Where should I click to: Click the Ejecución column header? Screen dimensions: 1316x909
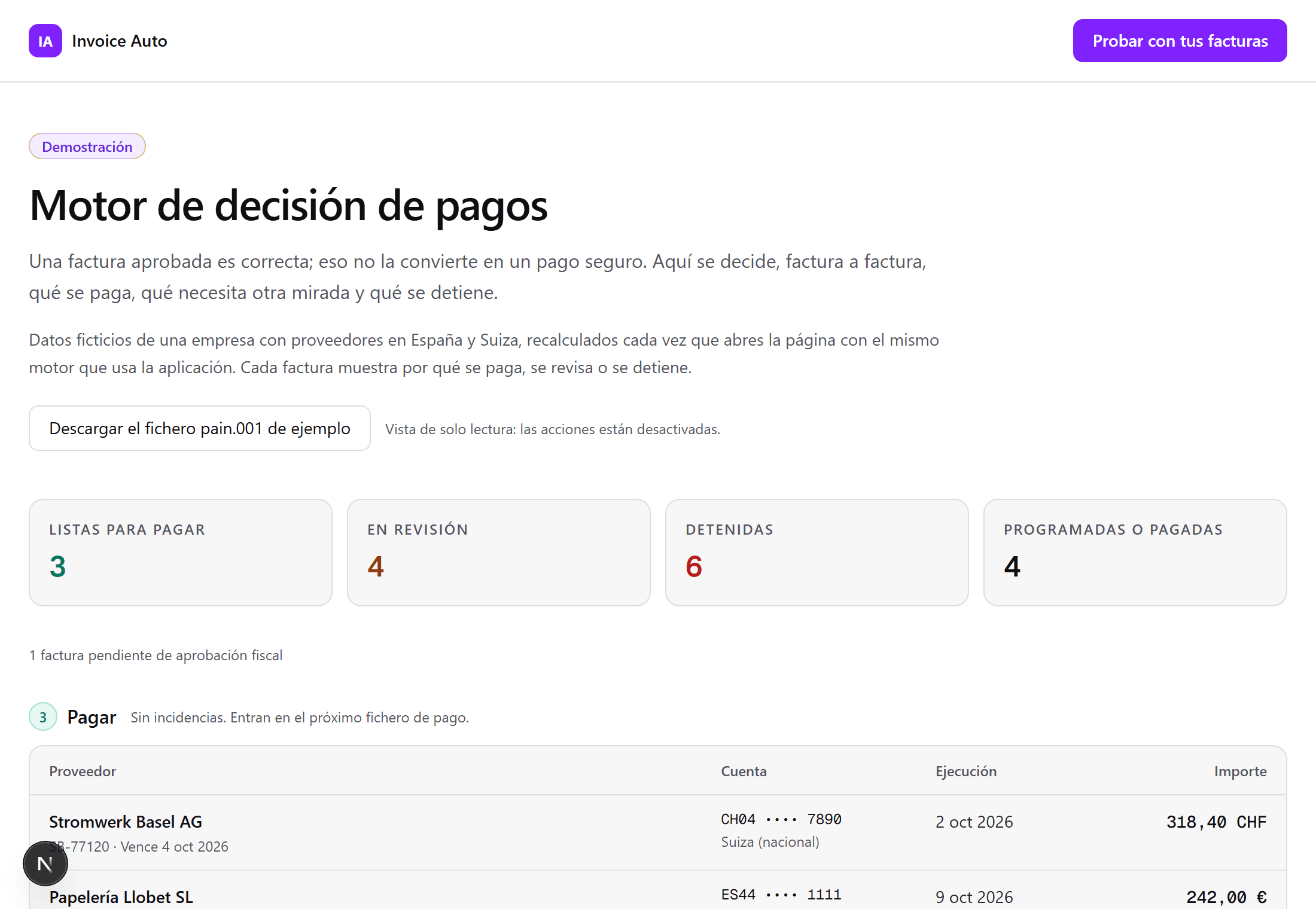click(966, 771)
